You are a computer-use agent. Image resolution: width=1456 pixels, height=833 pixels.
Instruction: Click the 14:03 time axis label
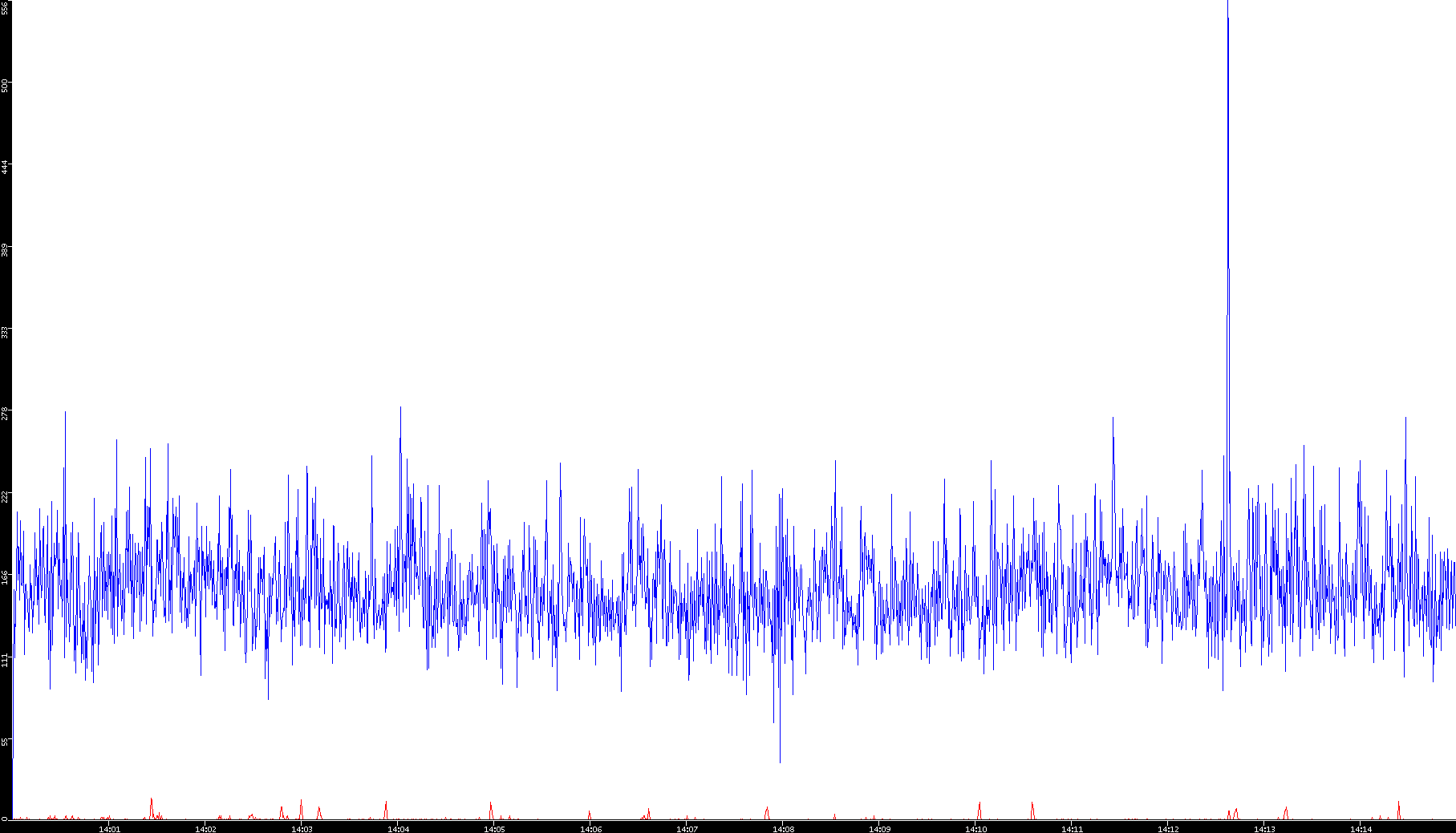click(302, 829)
